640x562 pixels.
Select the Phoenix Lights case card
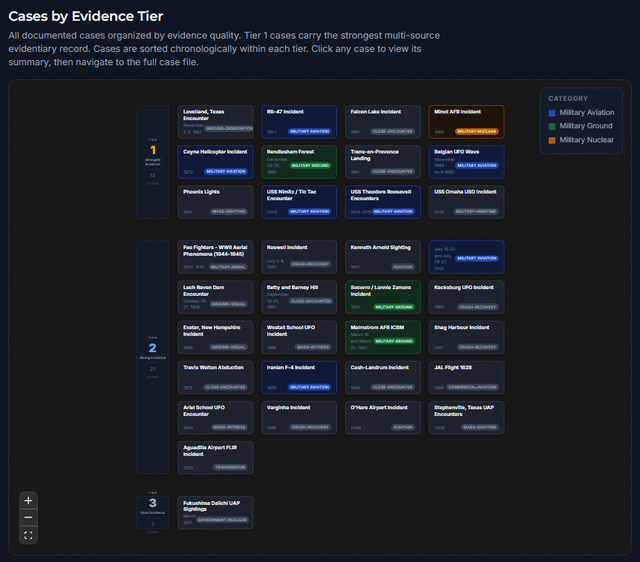pos(215,201)
